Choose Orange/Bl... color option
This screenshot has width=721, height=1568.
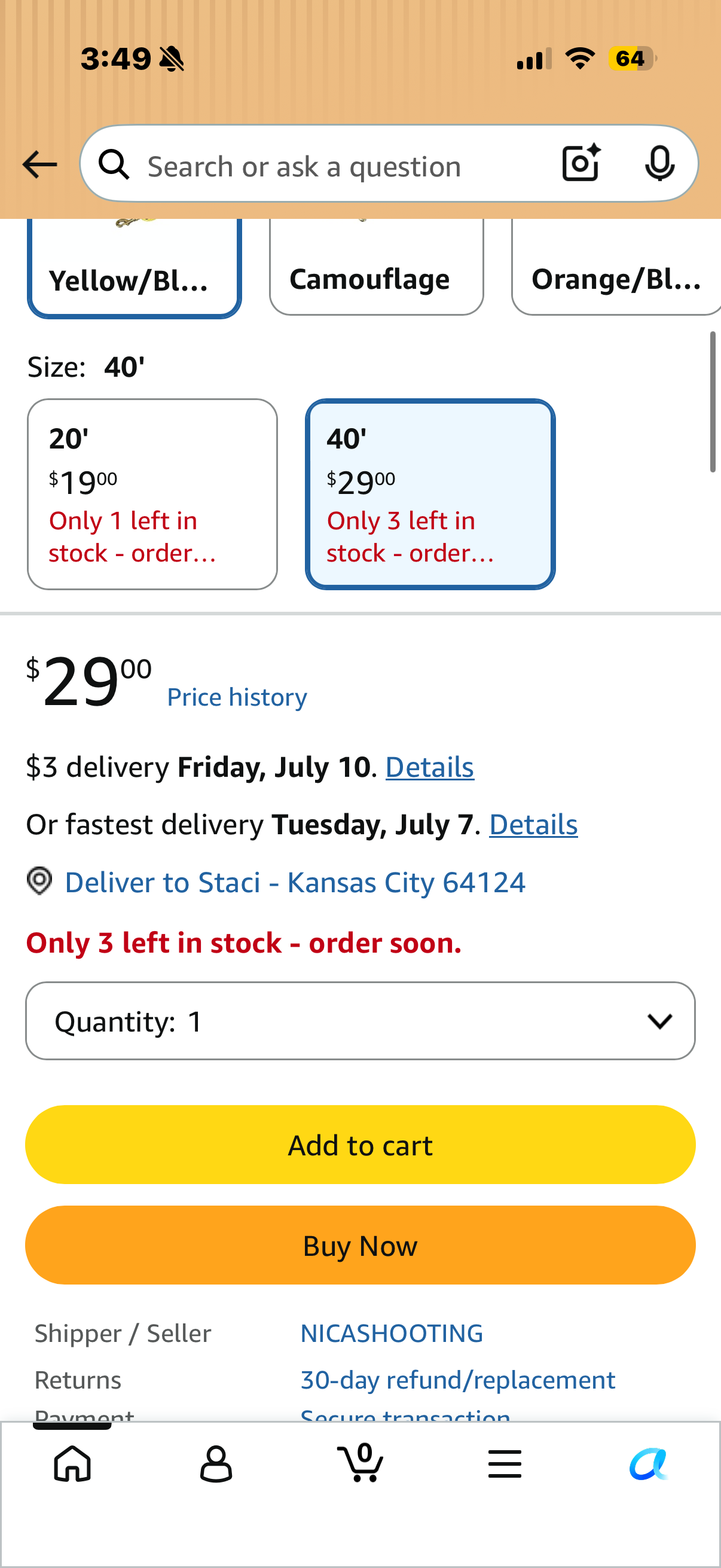click(616, 267)
